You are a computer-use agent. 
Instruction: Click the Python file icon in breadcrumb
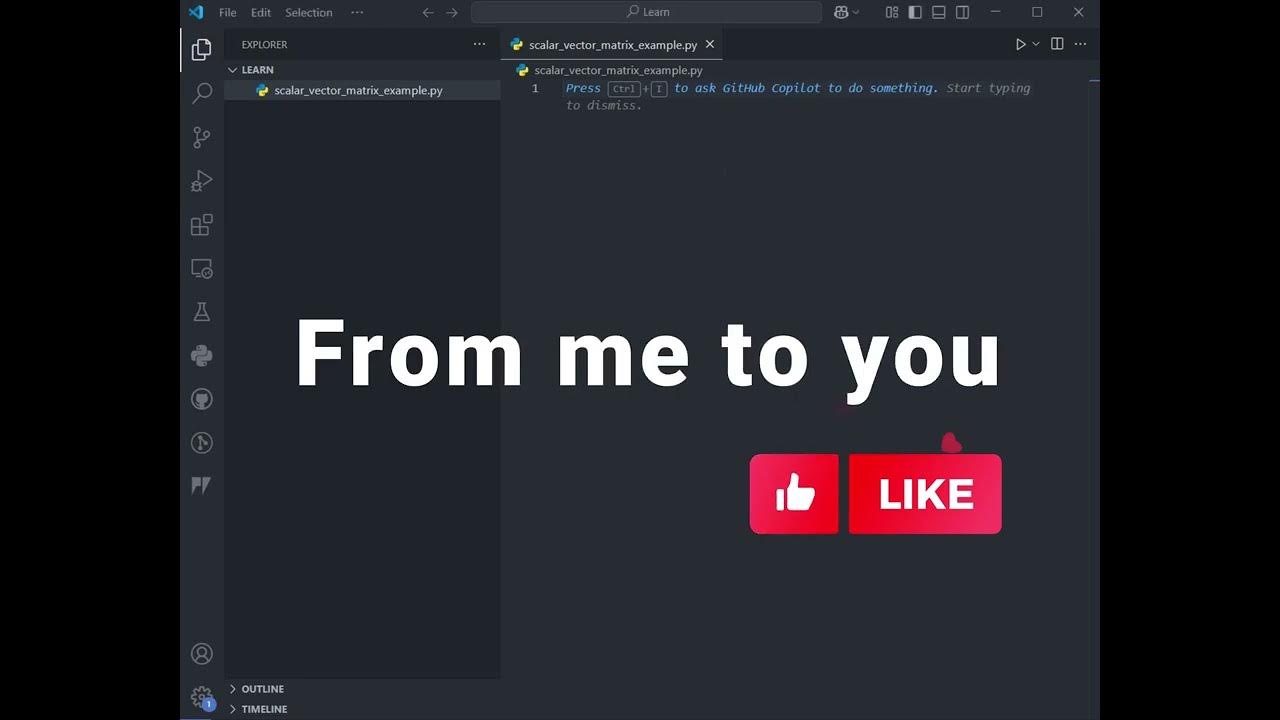(x=522, y=70)
